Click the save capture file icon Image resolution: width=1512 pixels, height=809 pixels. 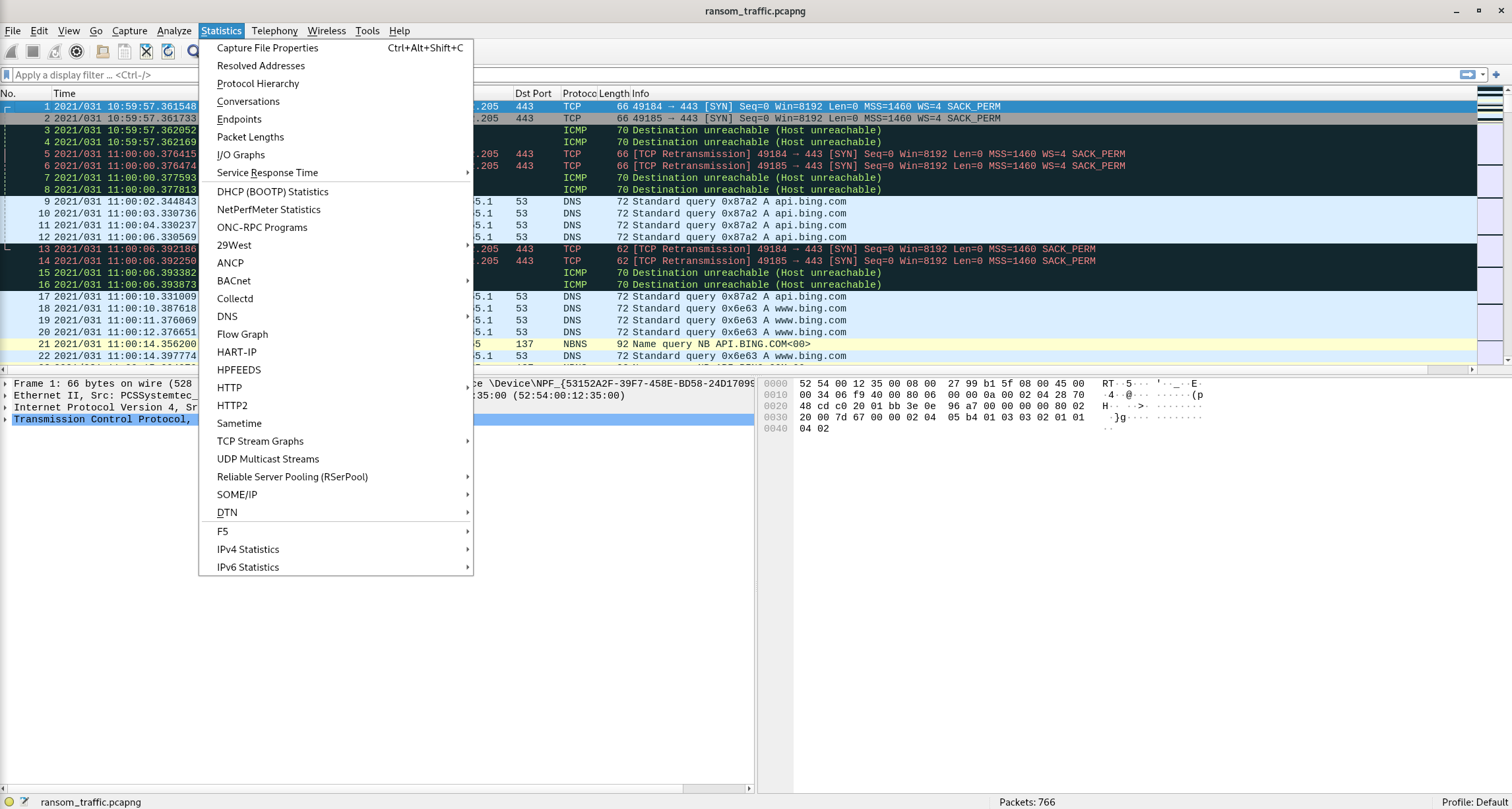(x=124, y=51)
